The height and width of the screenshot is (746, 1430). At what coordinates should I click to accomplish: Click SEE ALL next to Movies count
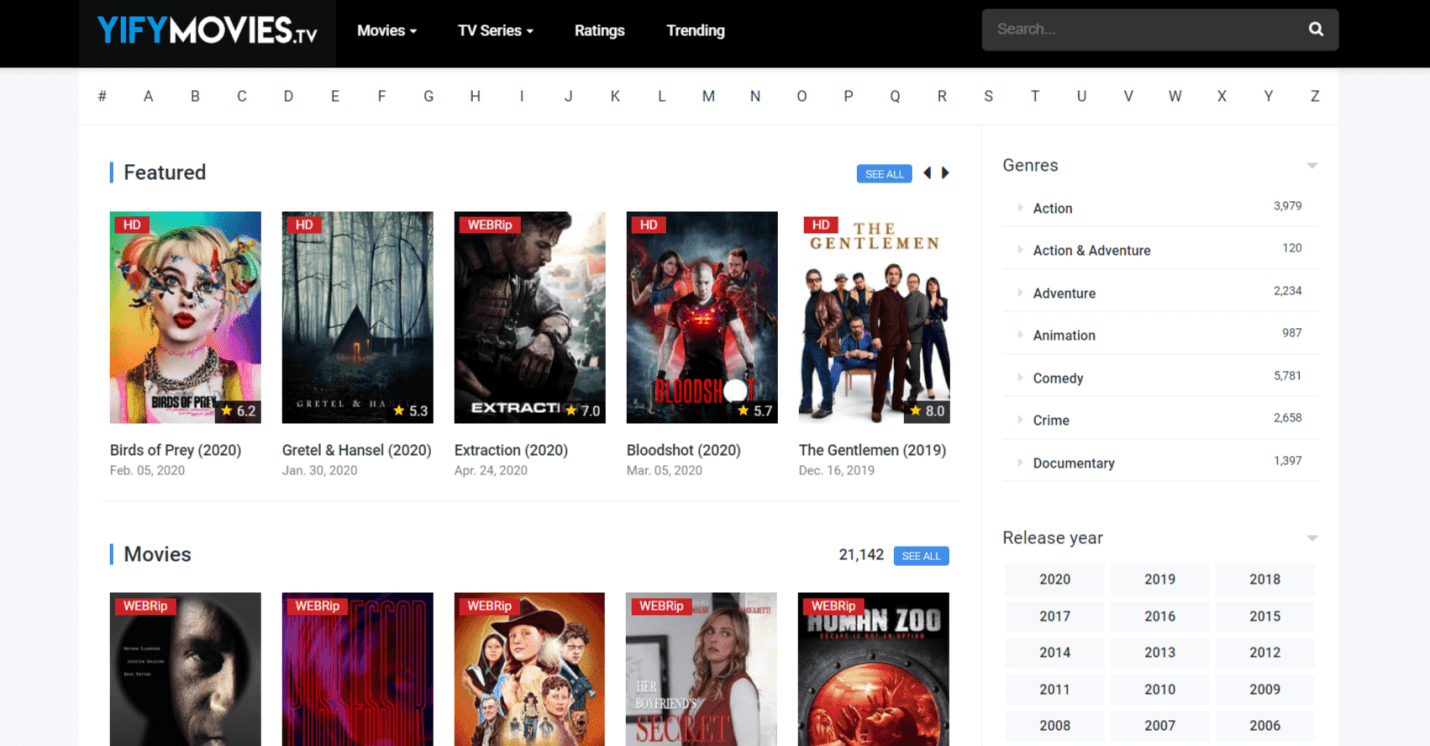click(x=921, y=556)
